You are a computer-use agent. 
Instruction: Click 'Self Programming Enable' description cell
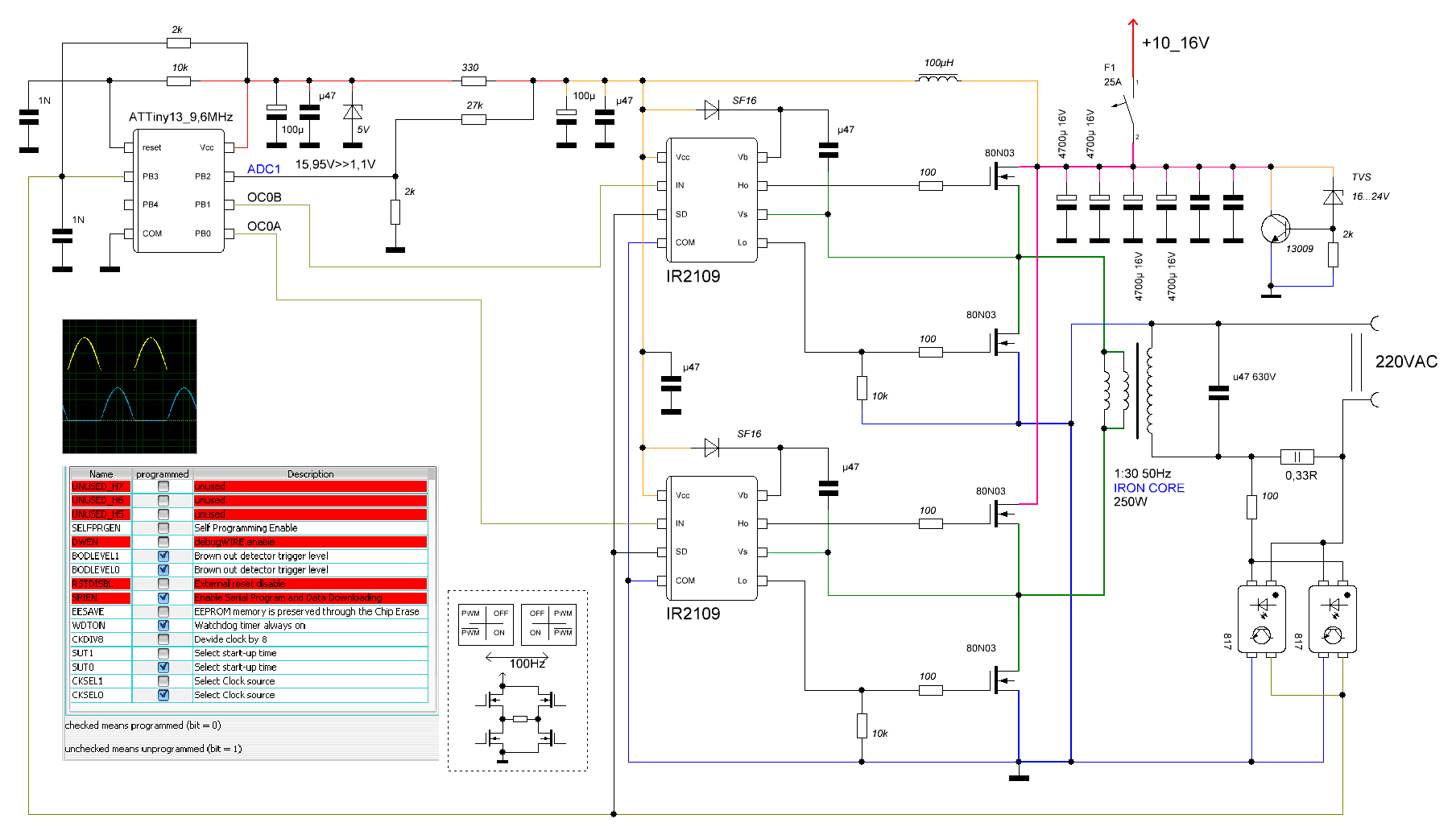pos(311,528)
